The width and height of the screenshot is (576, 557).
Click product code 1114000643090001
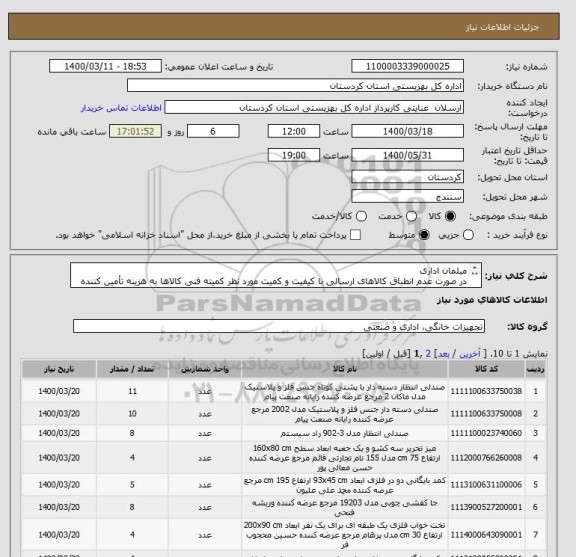pos(486,535)
